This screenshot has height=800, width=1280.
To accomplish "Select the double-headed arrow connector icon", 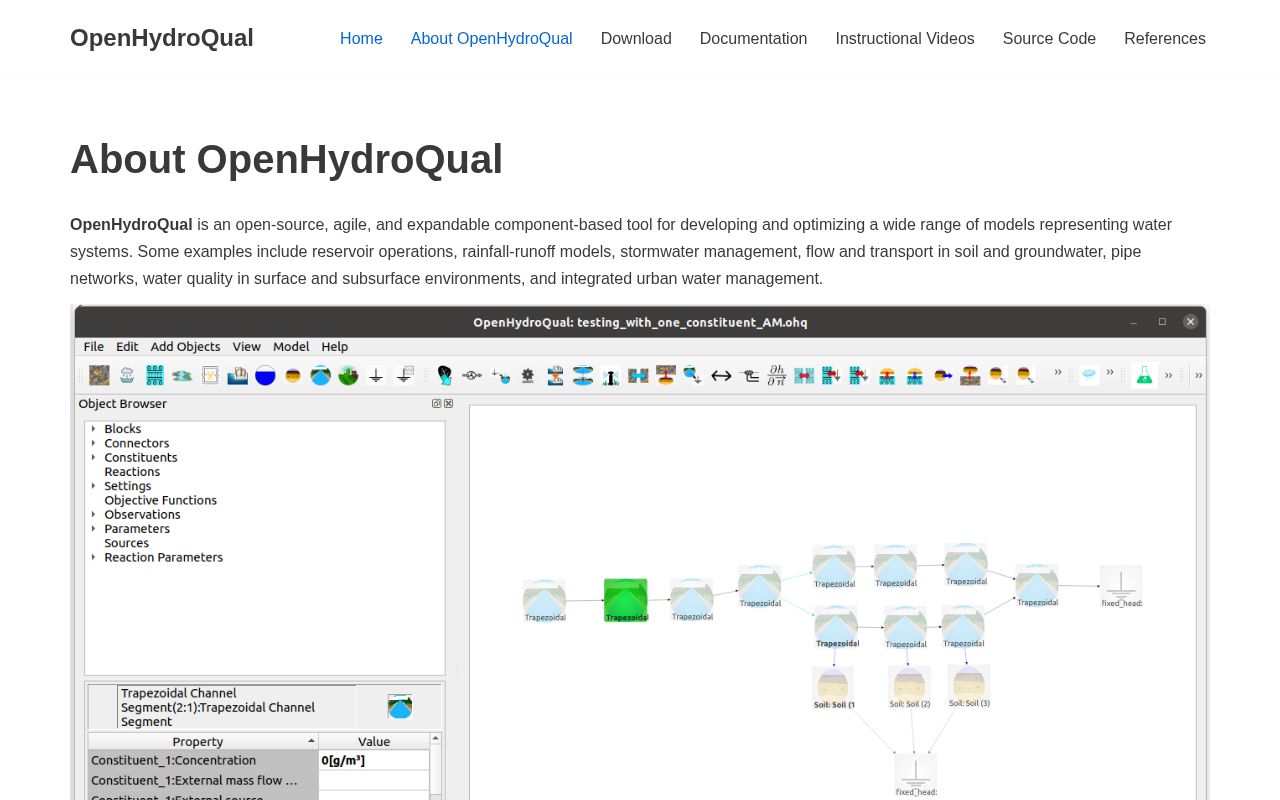I will click(721, 375).
